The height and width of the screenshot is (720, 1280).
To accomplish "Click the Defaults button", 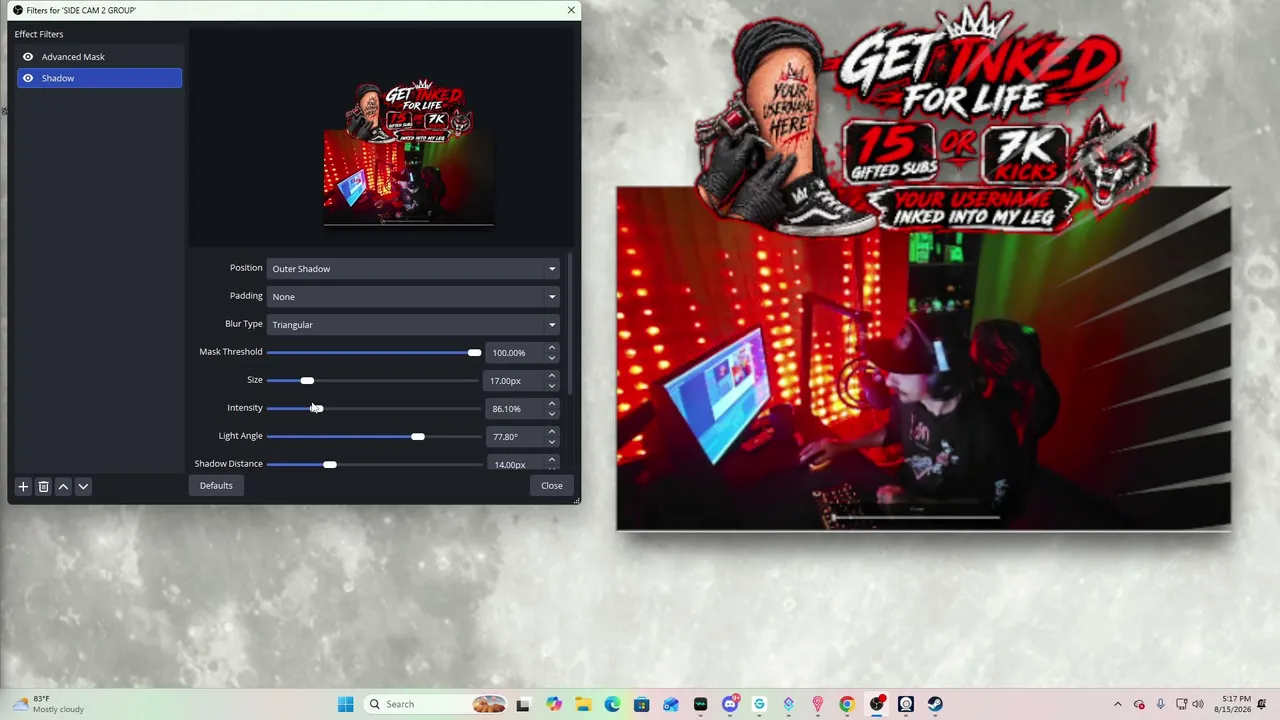I will tap(216, 486).
